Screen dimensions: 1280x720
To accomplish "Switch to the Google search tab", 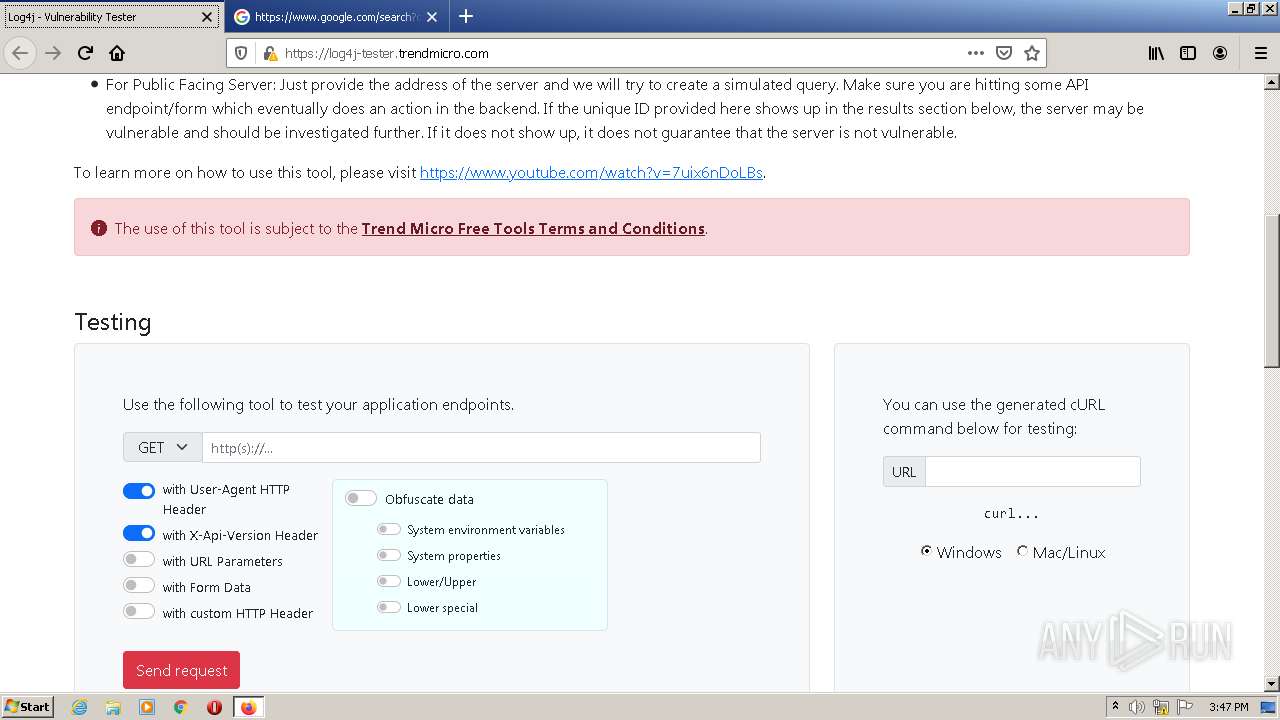I will coord(336,17).
